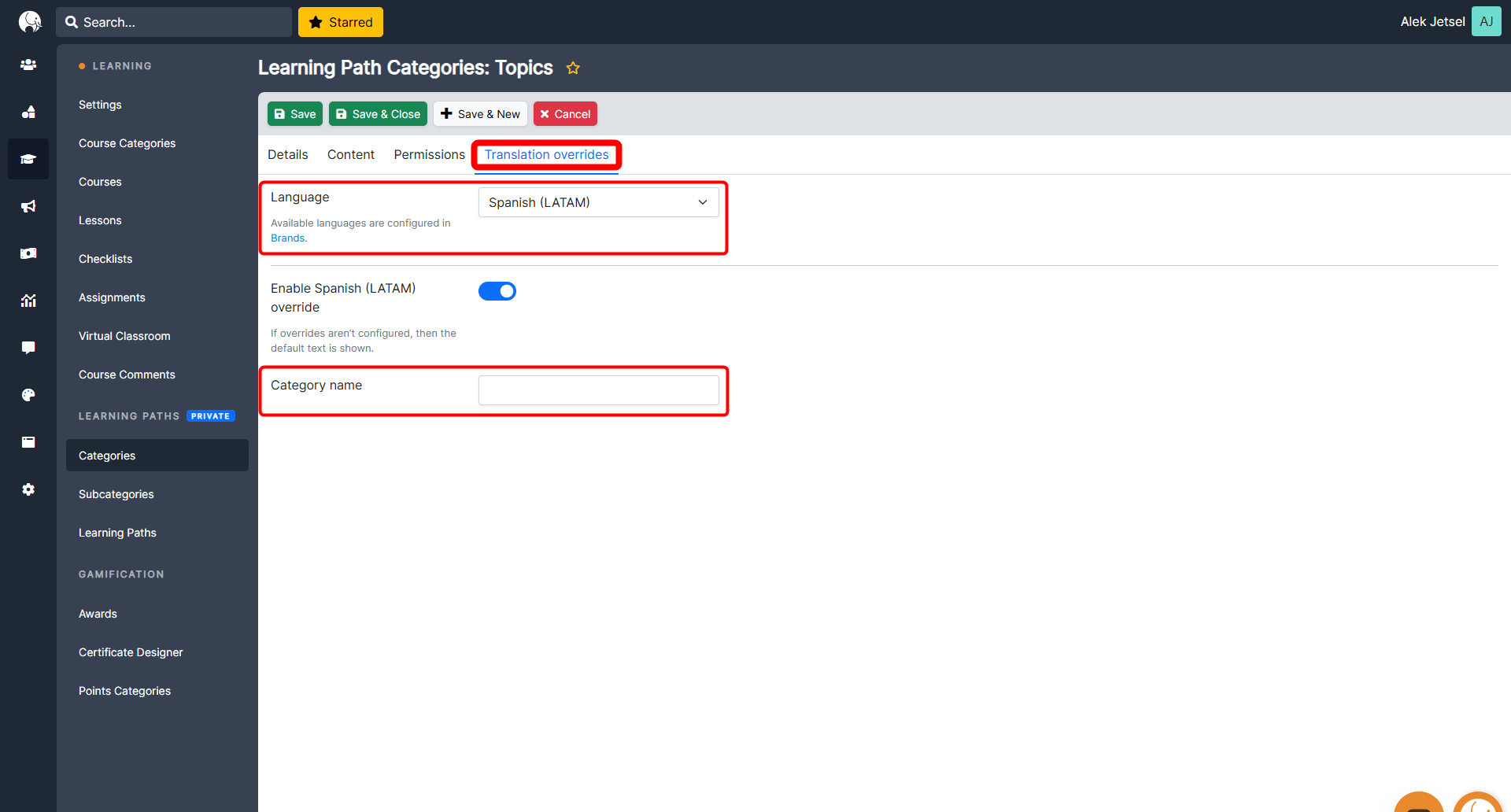Click the gear settings icon in rail

point(28,489)
